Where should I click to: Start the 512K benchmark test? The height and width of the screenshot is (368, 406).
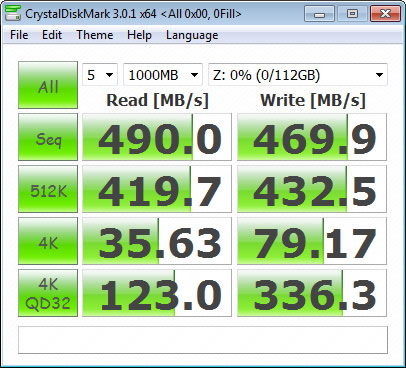tap(48, 189)
